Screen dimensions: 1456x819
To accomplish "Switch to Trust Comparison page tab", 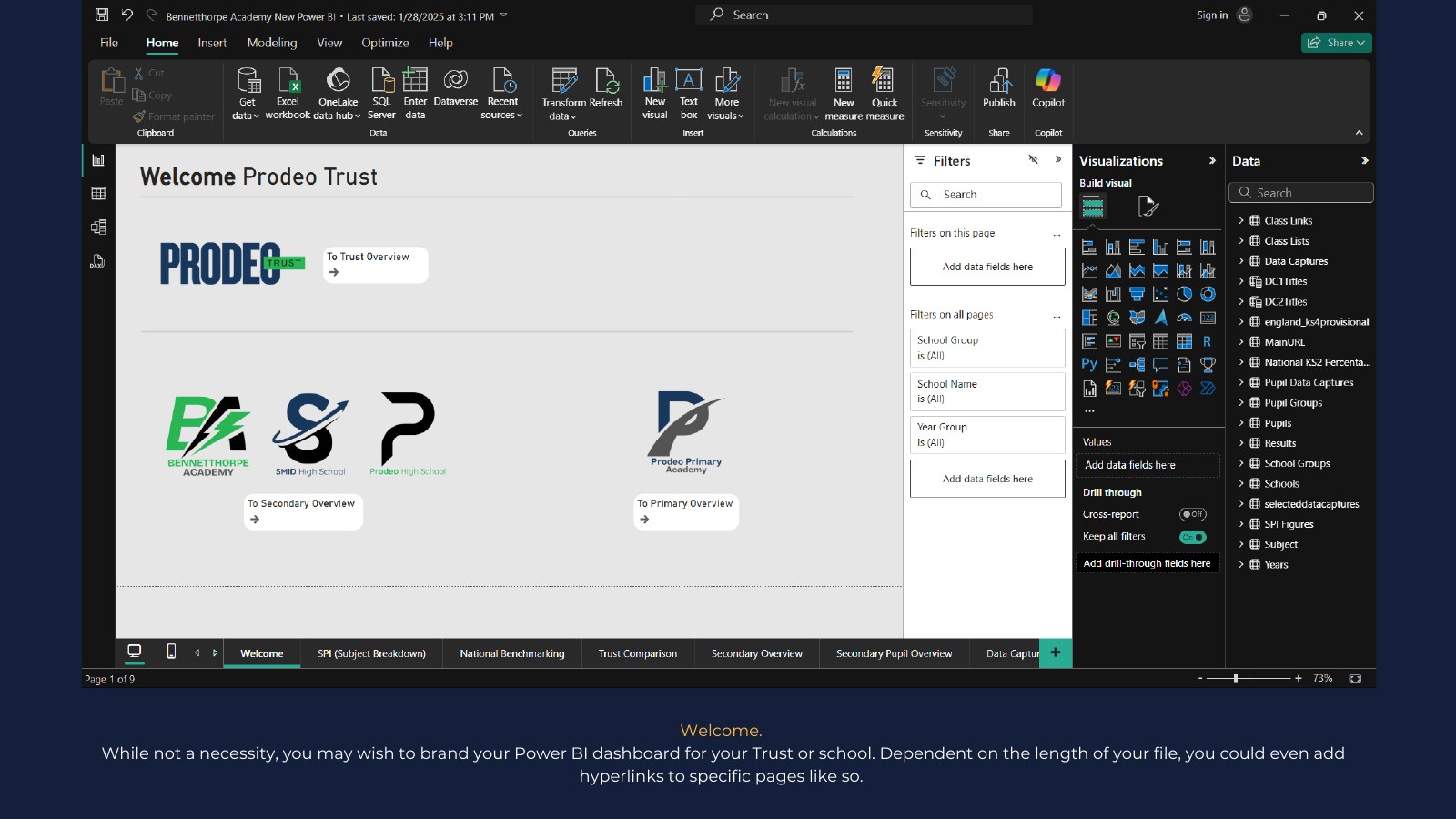I will (638, 653).
